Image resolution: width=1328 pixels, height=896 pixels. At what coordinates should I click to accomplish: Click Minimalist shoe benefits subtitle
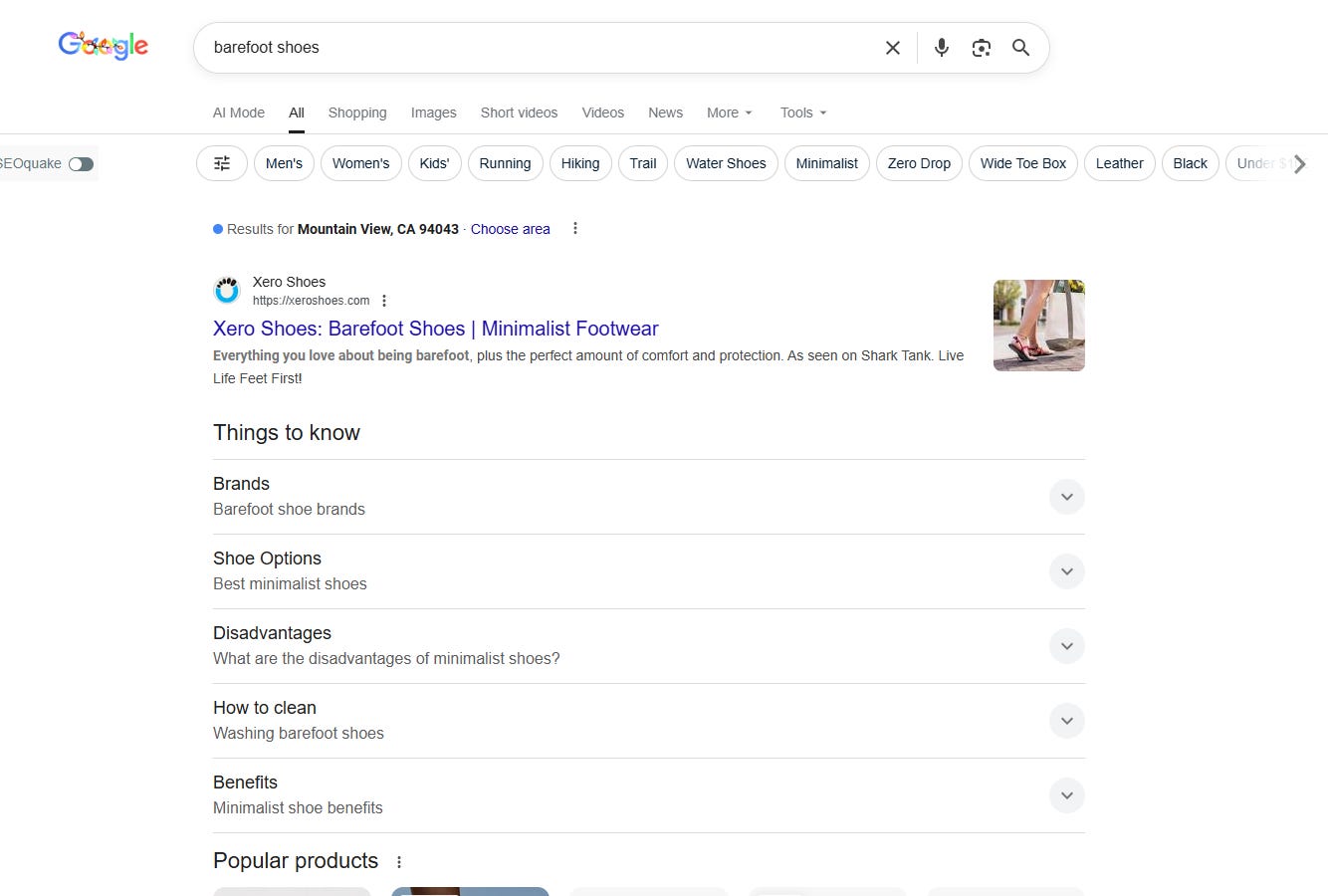pyautogui.click(x=298, y=807)
